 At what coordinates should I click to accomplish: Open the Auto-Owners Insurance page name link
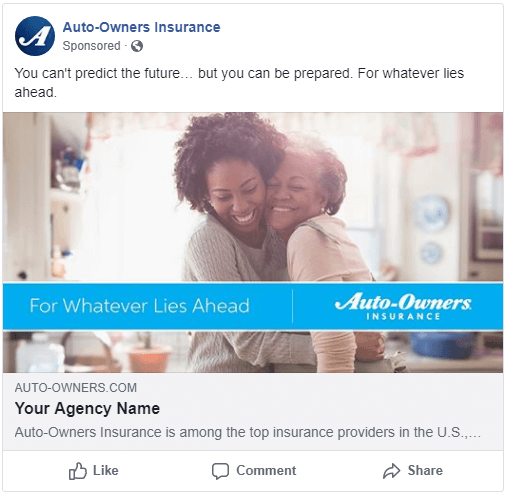coord(141,27)
